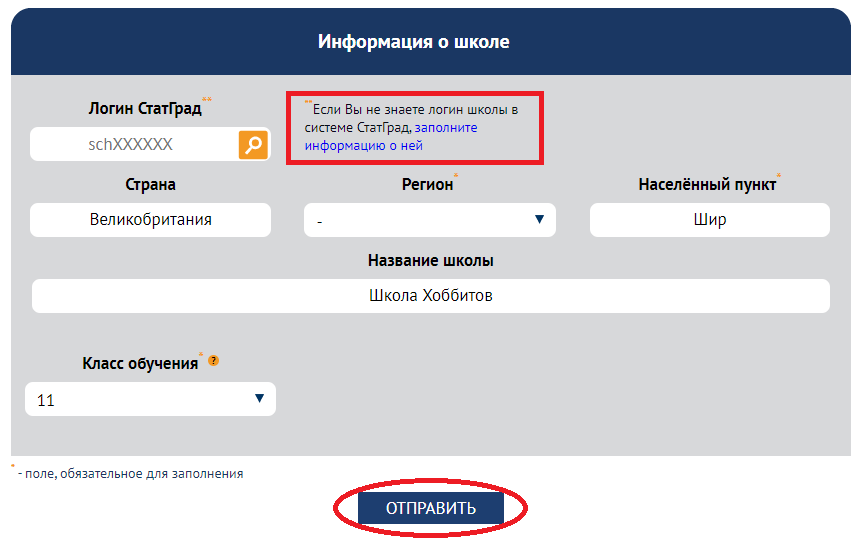Click the Населённый пункт label text
Viewport: 861px width, 551px height.
coord(707,184)
